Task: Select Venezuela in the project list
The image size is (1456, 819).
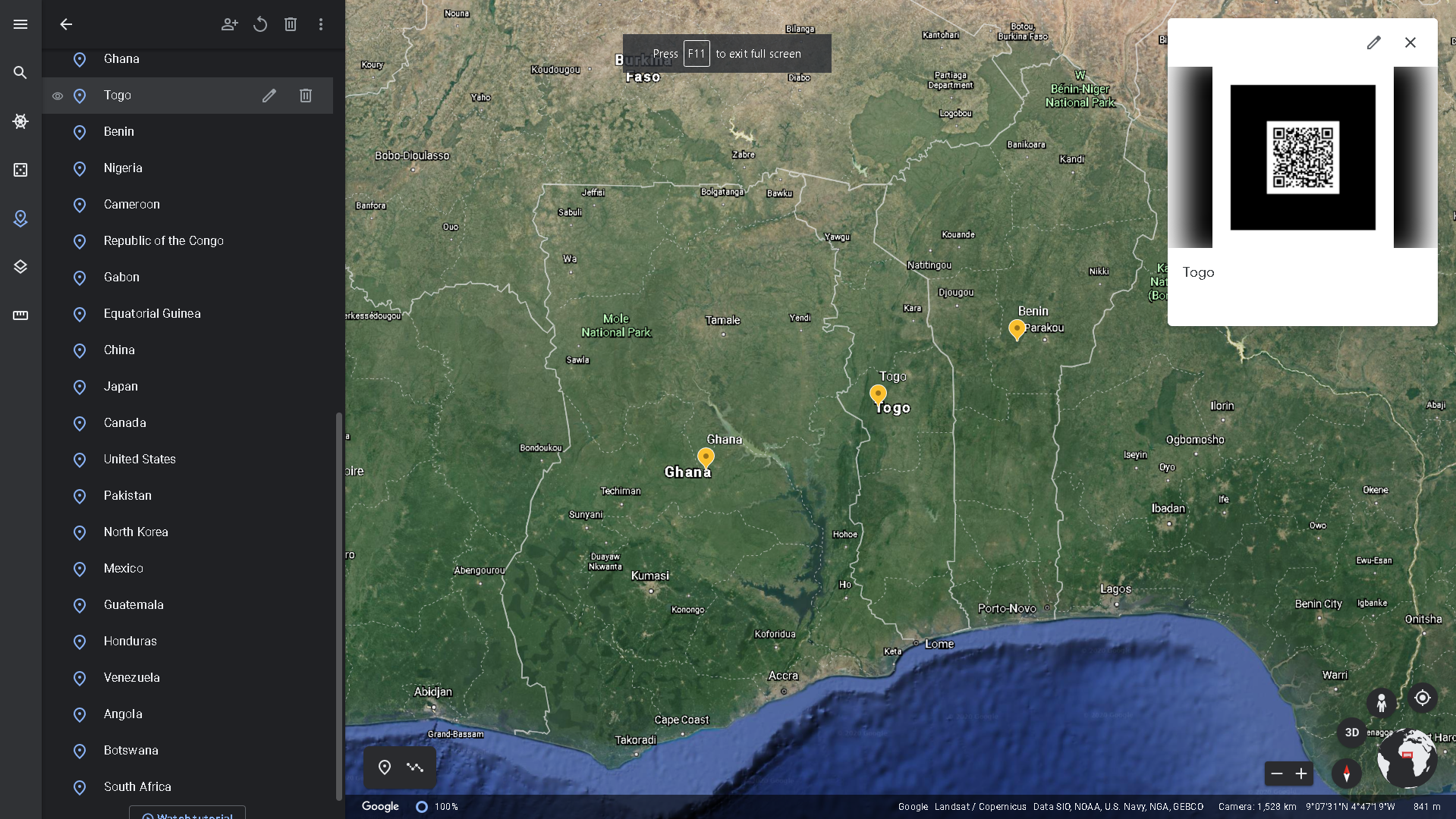Action: coord(187,678)
